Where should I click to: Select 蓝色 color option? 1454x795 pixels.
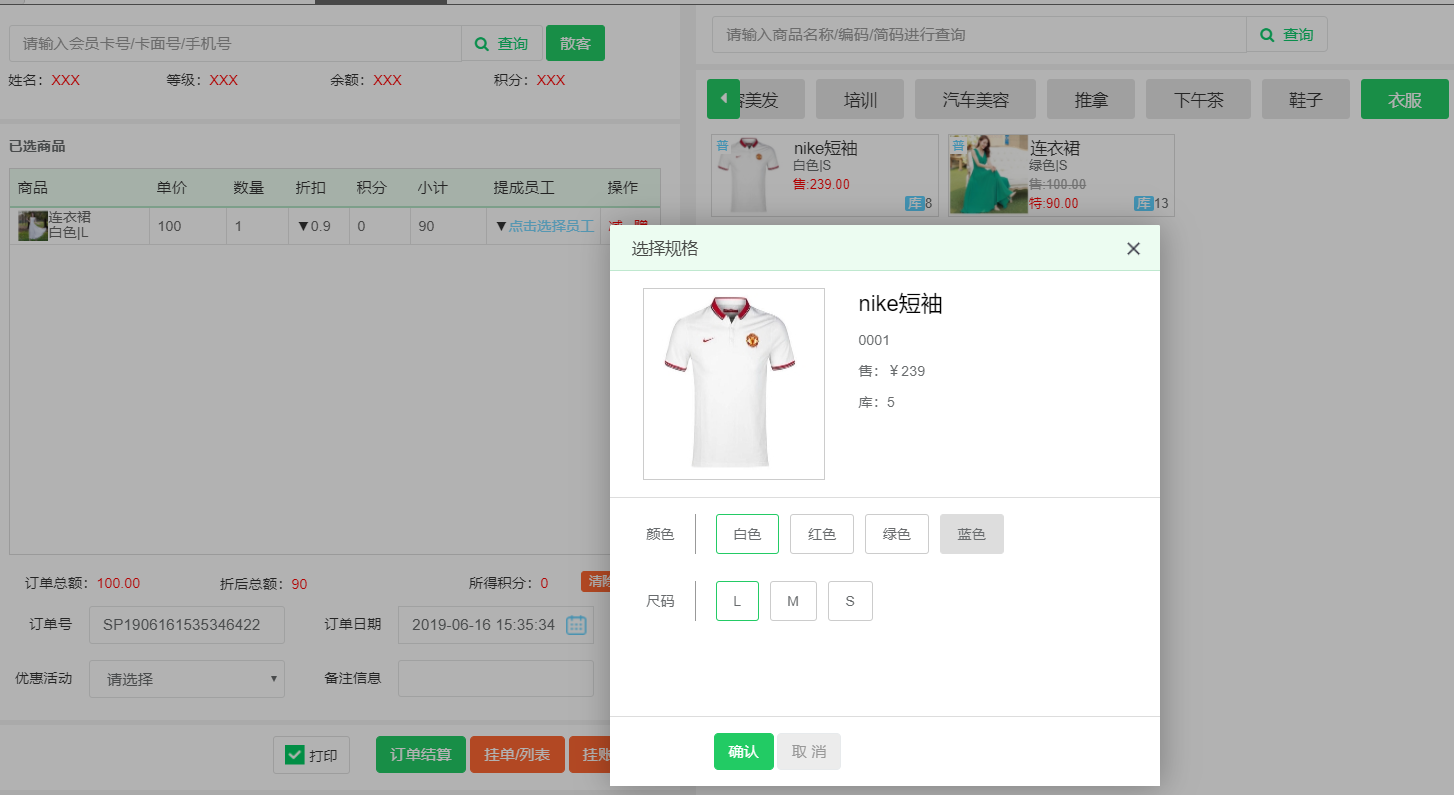(x=972, y=534)
